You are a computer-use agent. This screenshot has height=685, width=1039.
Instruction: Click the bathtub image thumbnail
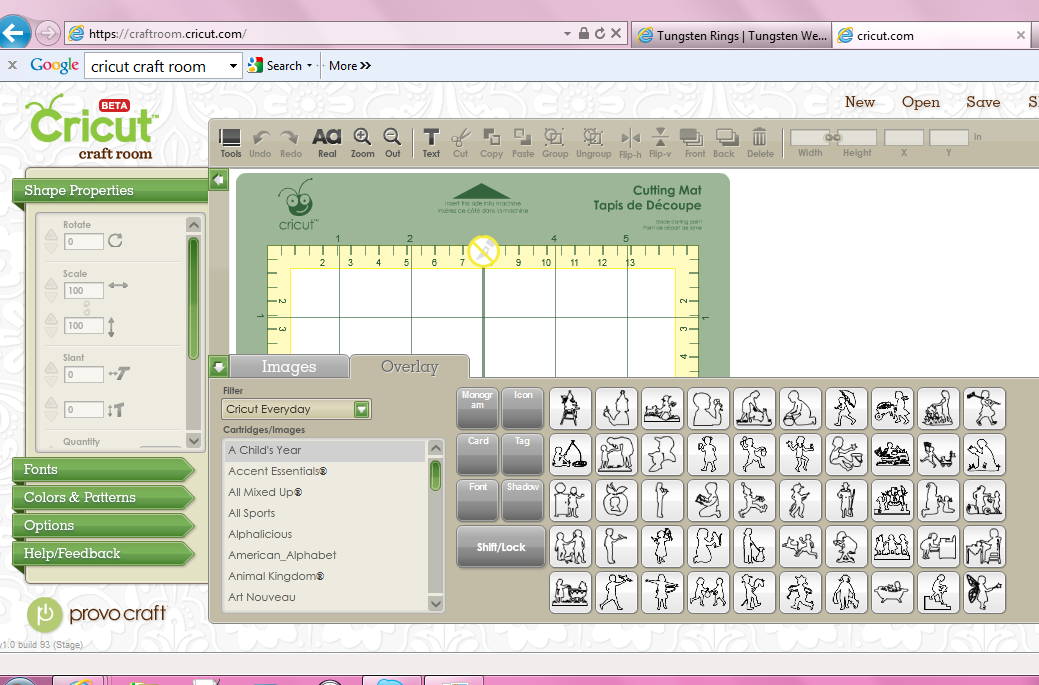click(x=892, y=592)
